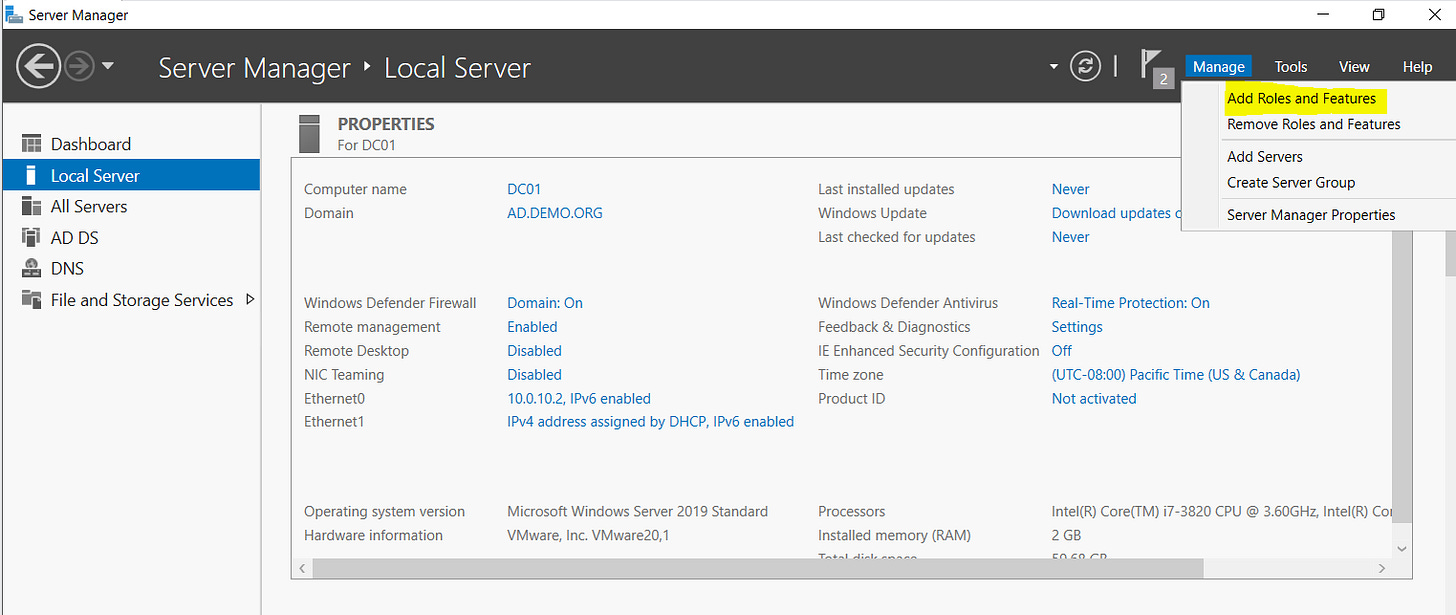The width and height of the screenshot is (1456, 615).
Task: Open the Manage menu
Action: tap(1218, 67)
